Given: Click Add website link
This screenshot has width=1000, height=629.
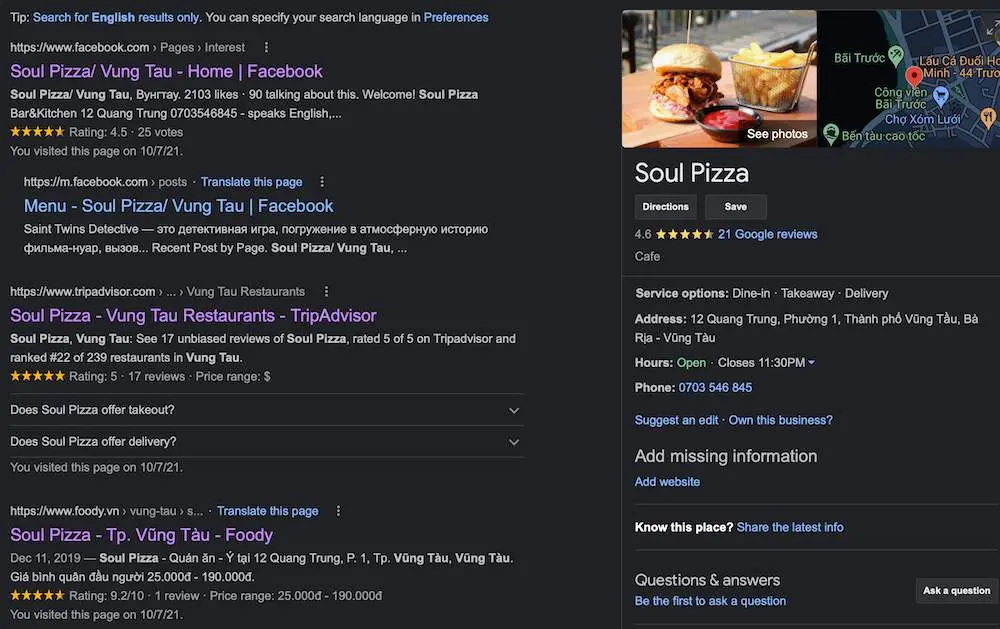Looking at the screenshot, I should click(x=667, y=482).
